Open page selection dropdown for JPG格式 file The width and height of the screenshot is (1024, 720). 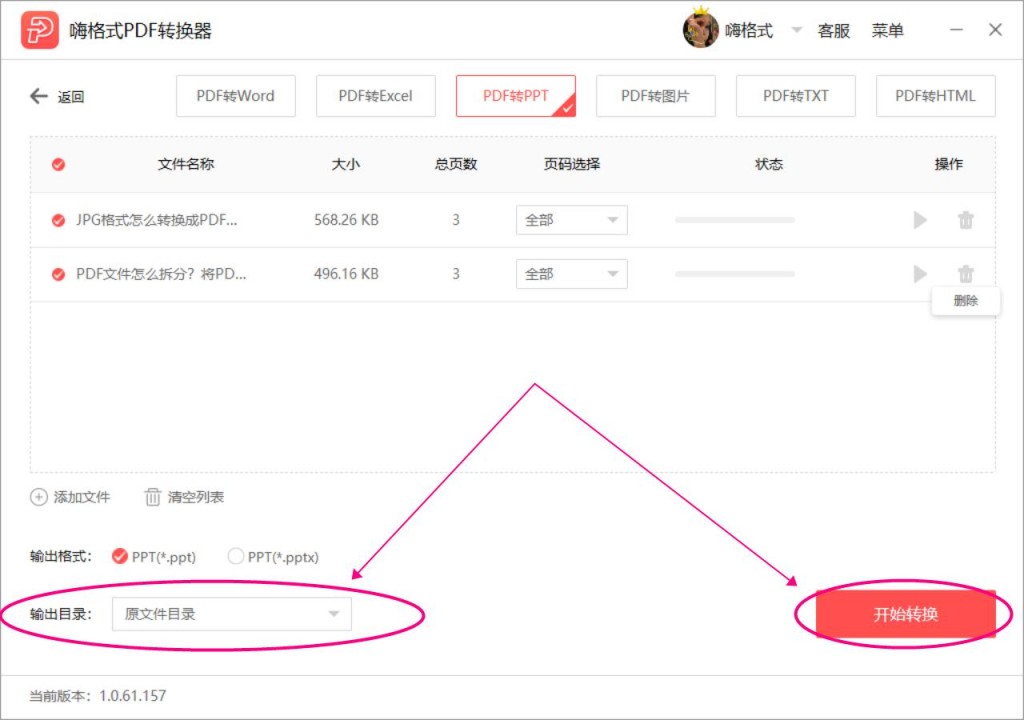click(571, 220)
